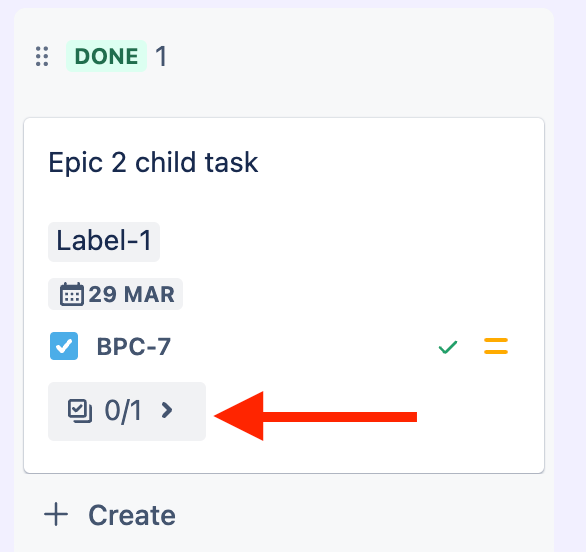Click the DONE column header area
The height and width of the screenshot is (552, 586).
tap(284, 56)
